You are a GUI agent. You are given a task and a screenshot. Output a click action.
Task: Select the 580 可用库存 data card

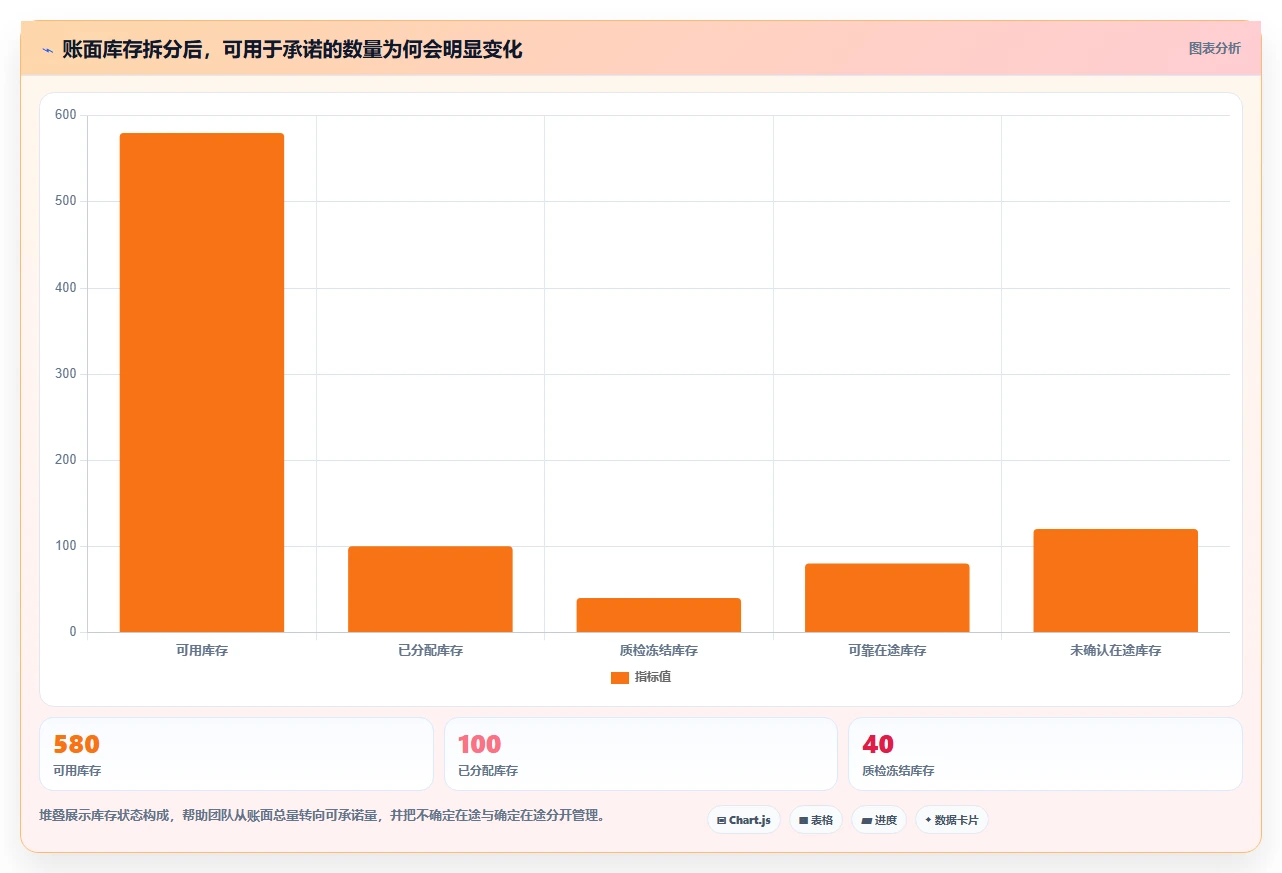[x=236, y=754]
